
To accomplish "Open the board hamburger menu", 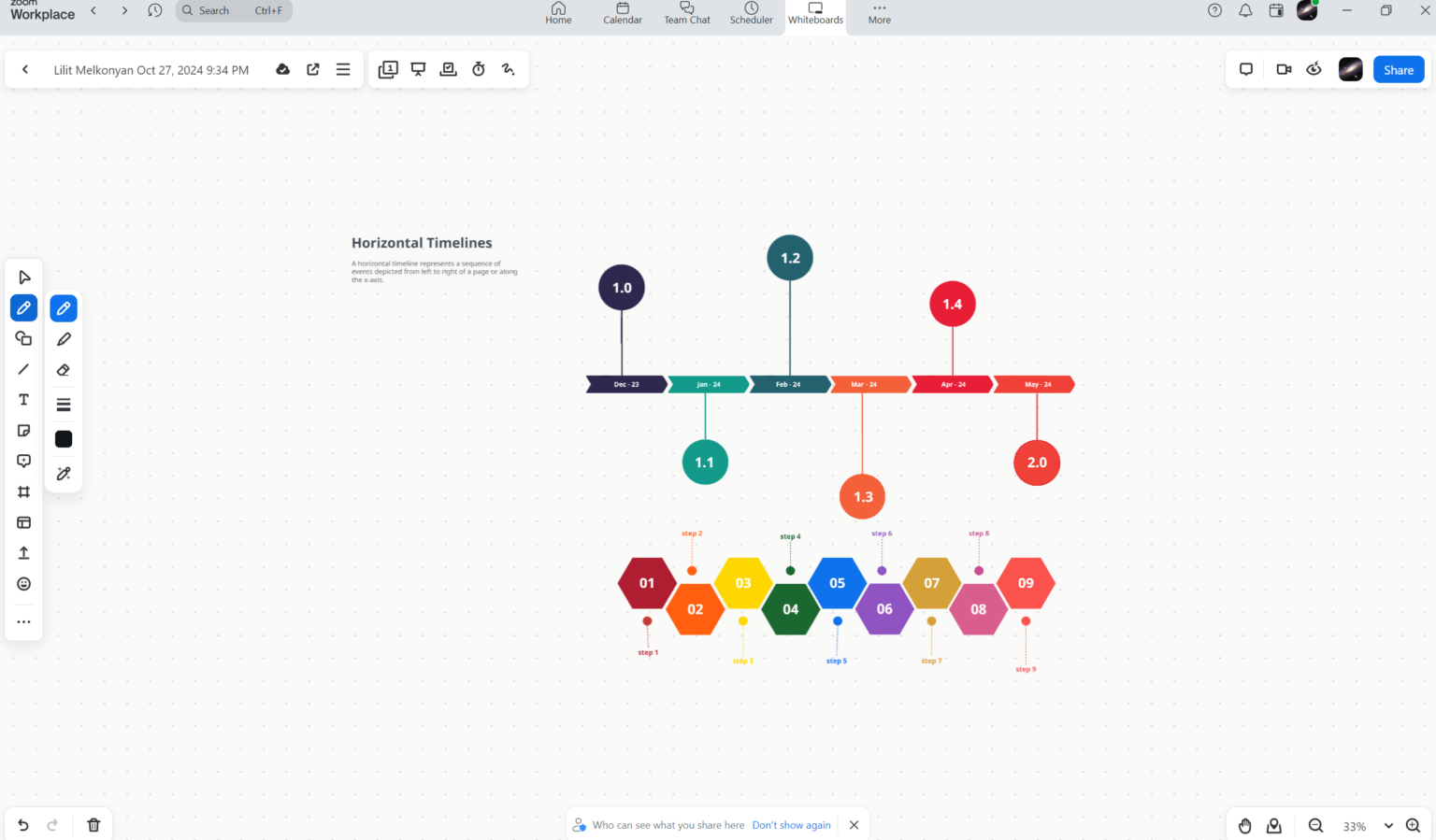I will pos(342,68).
